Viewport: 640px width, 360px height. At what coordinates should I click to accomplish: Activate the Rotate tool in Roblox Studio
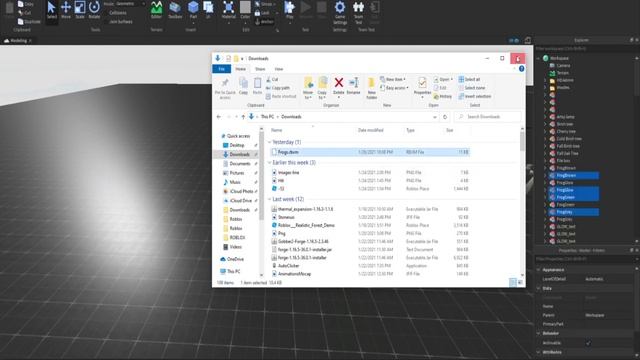(x=94, y=10)
